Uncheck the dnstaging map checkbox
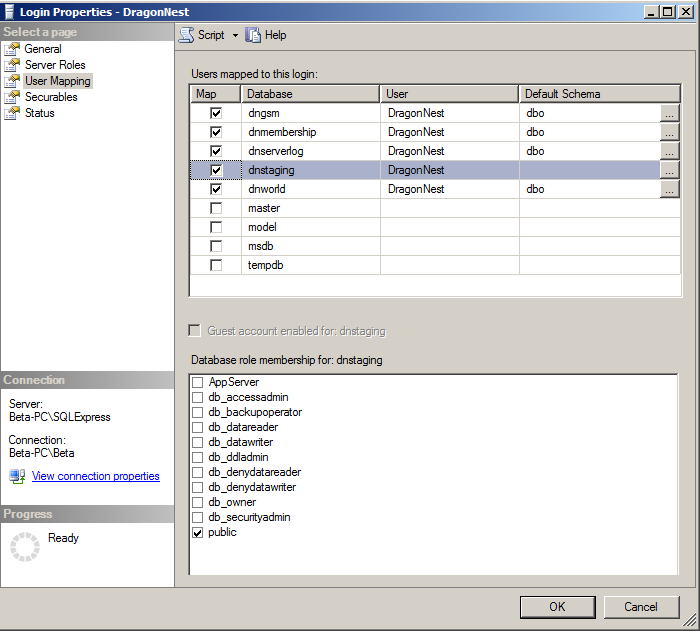 216,170
